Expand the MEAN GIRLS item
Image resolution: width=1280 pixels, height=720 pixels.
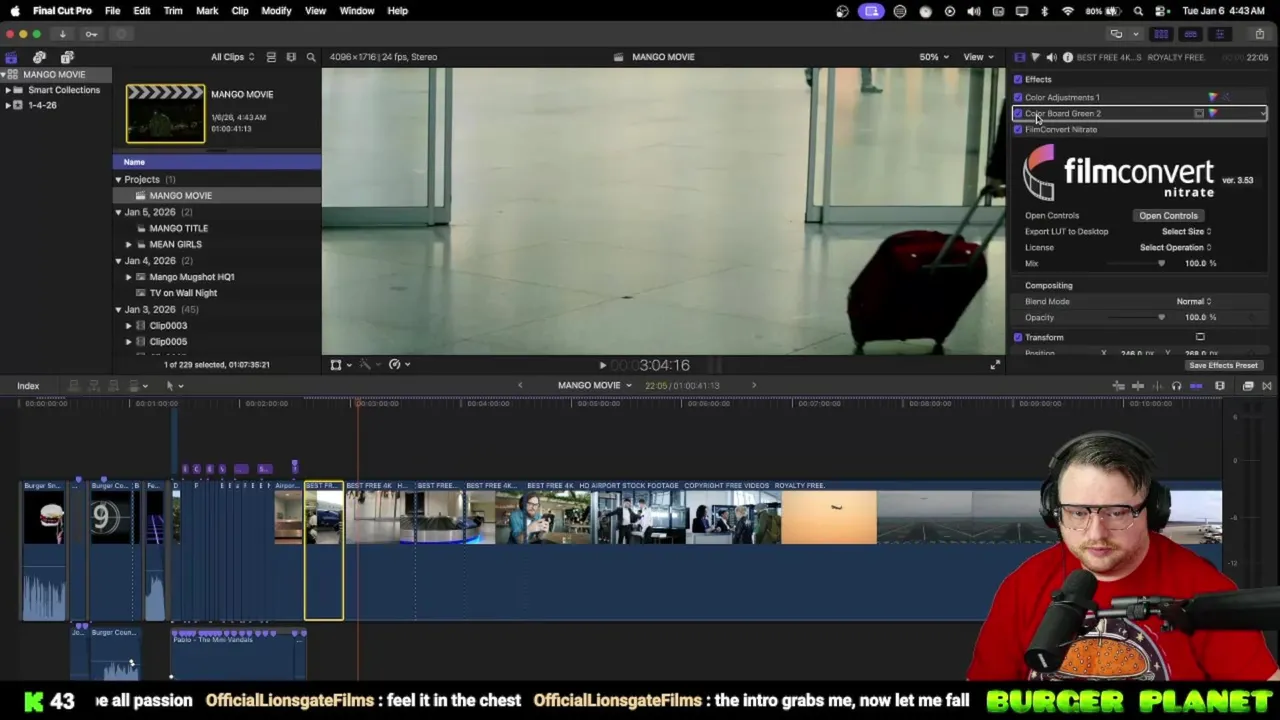128,244
